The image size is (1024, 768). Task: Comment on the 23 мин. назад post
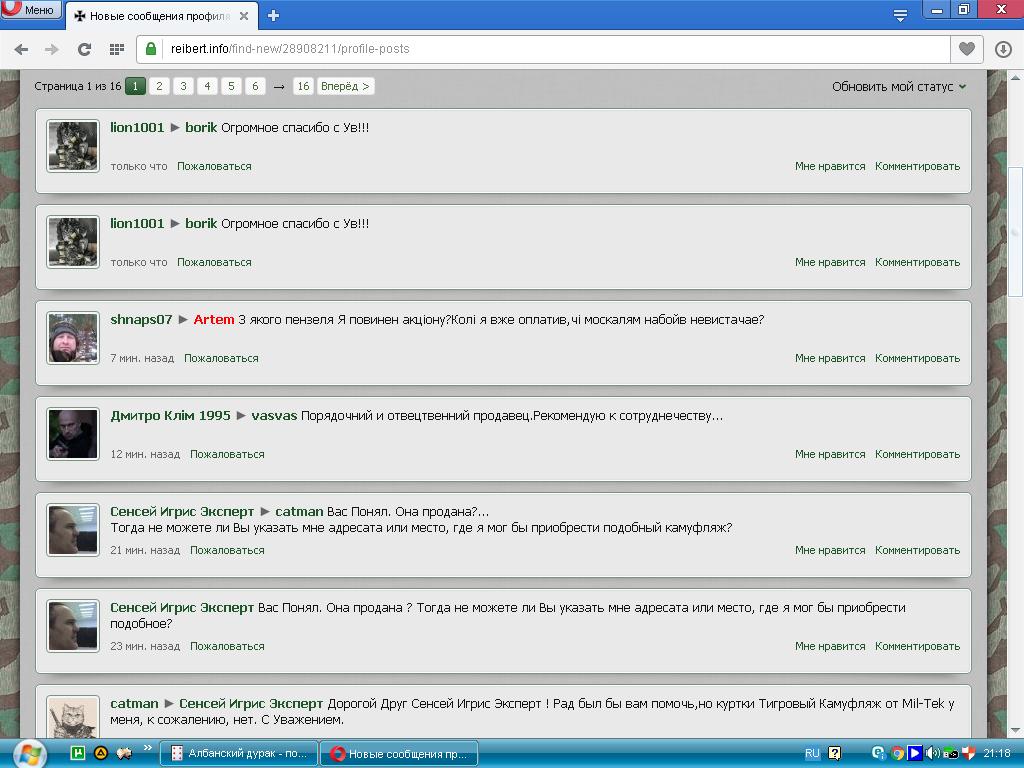click(x=918, y=646)
